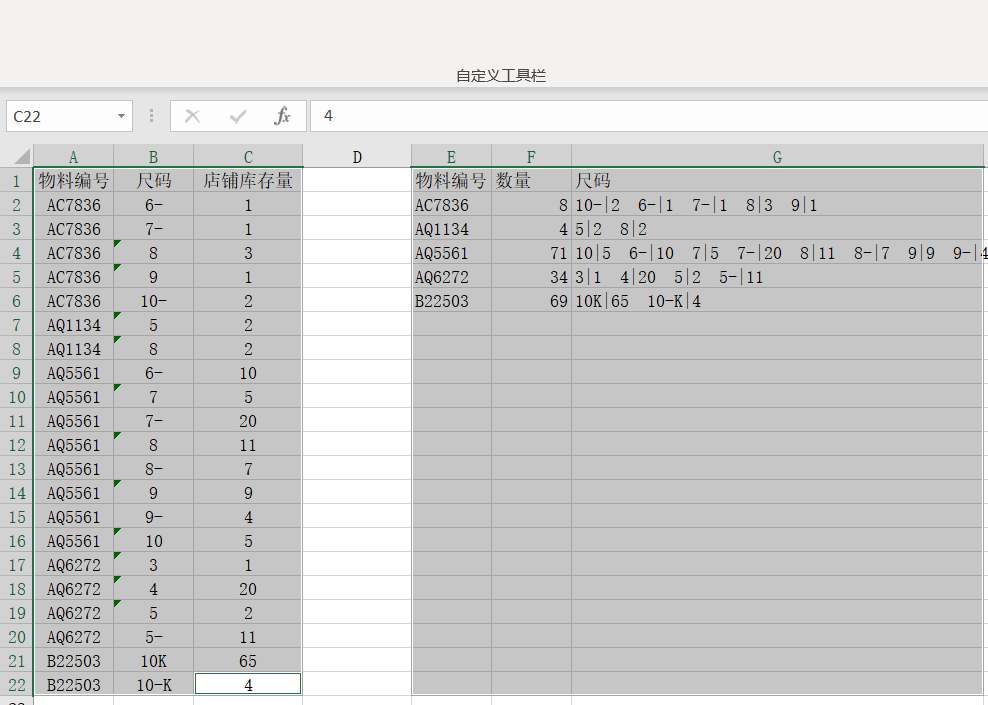988x705 pixels.
Task: Click the Cancel X icon in formula bar
Action: click(193, 116)
